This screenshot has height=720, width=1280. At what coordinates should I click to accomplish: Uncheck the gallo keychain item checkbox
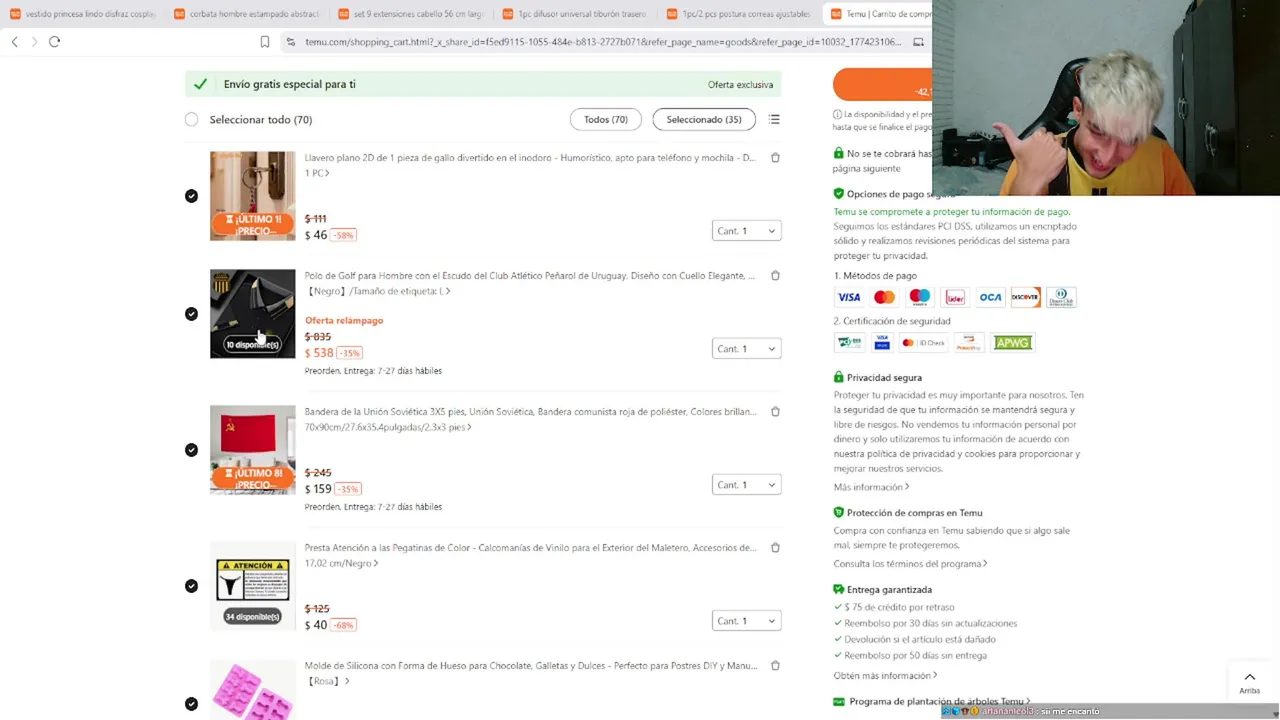coord(191,196)
